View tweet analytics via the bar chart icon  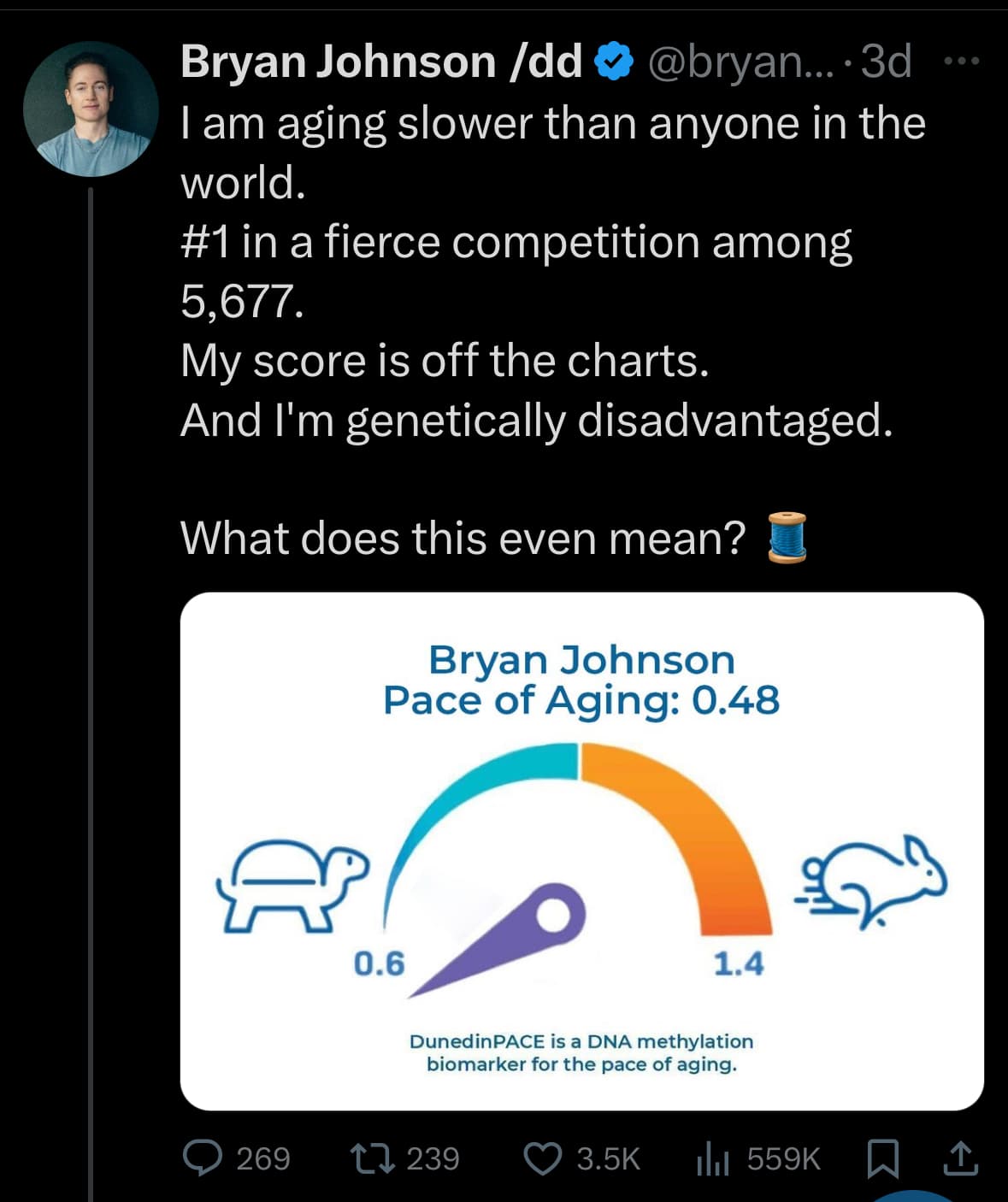[712, 1160]
